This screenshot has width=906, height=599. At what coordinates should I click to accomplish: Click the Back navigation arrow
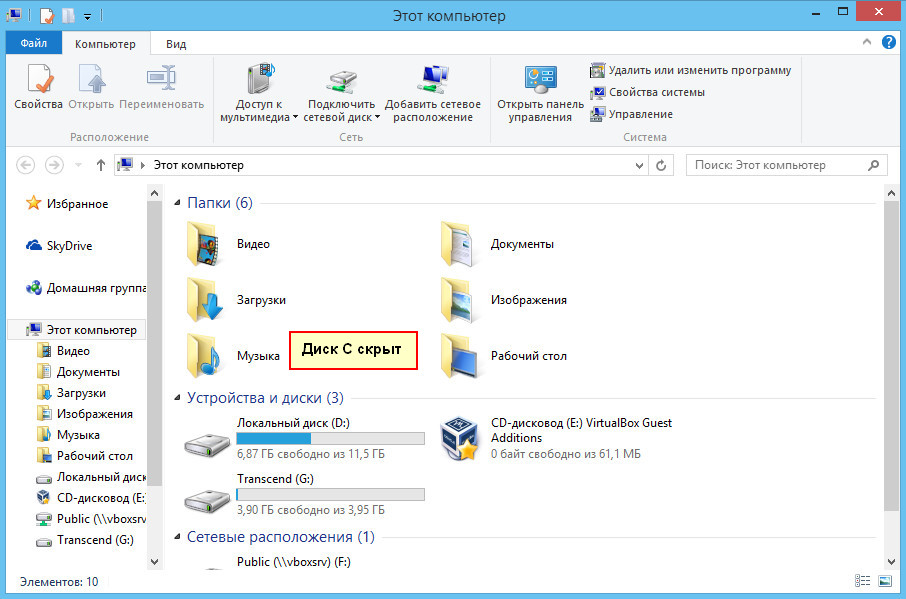click(25, 165)
